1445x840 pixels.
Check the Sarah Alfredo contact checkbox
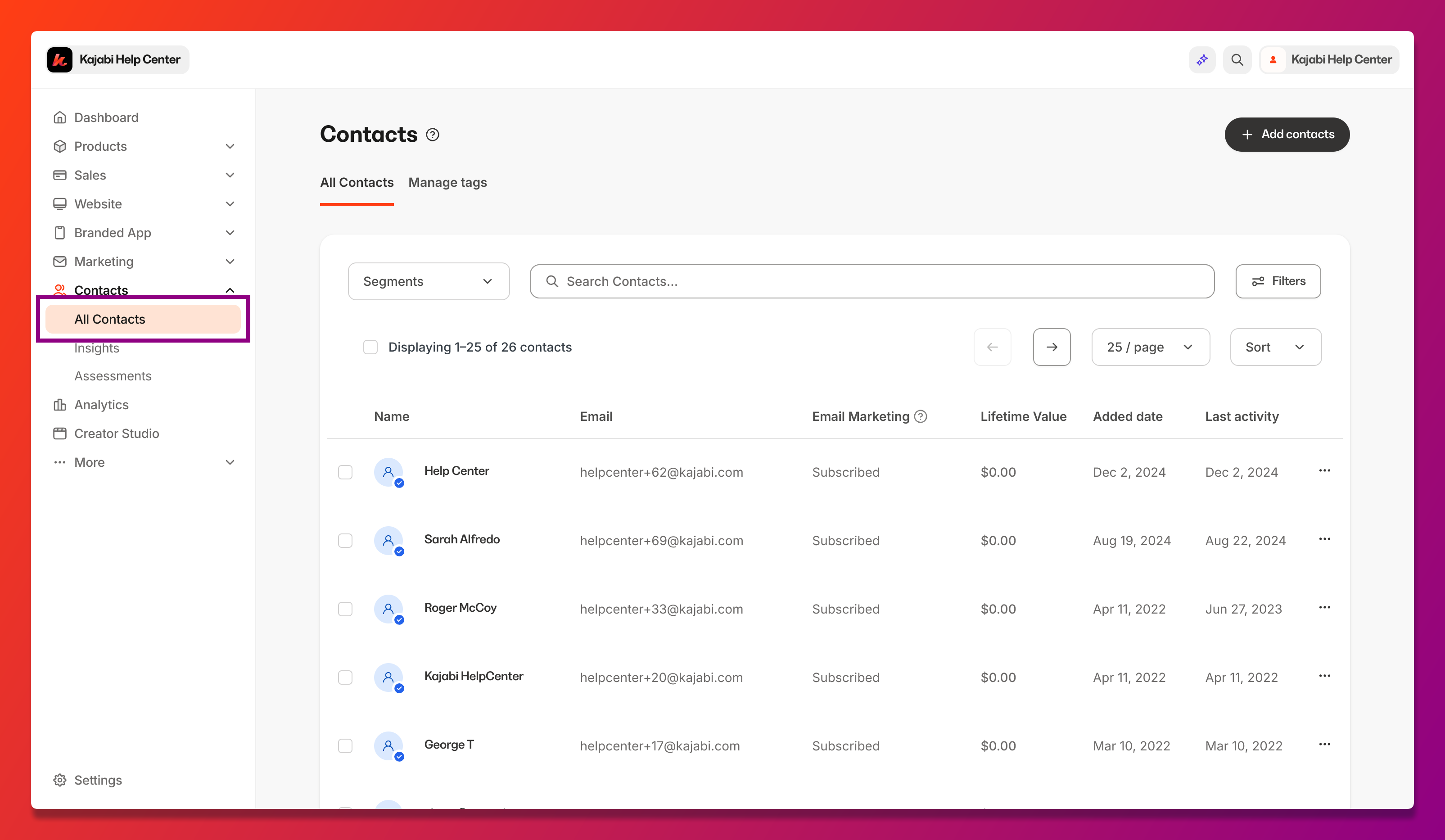coord(345,541)
